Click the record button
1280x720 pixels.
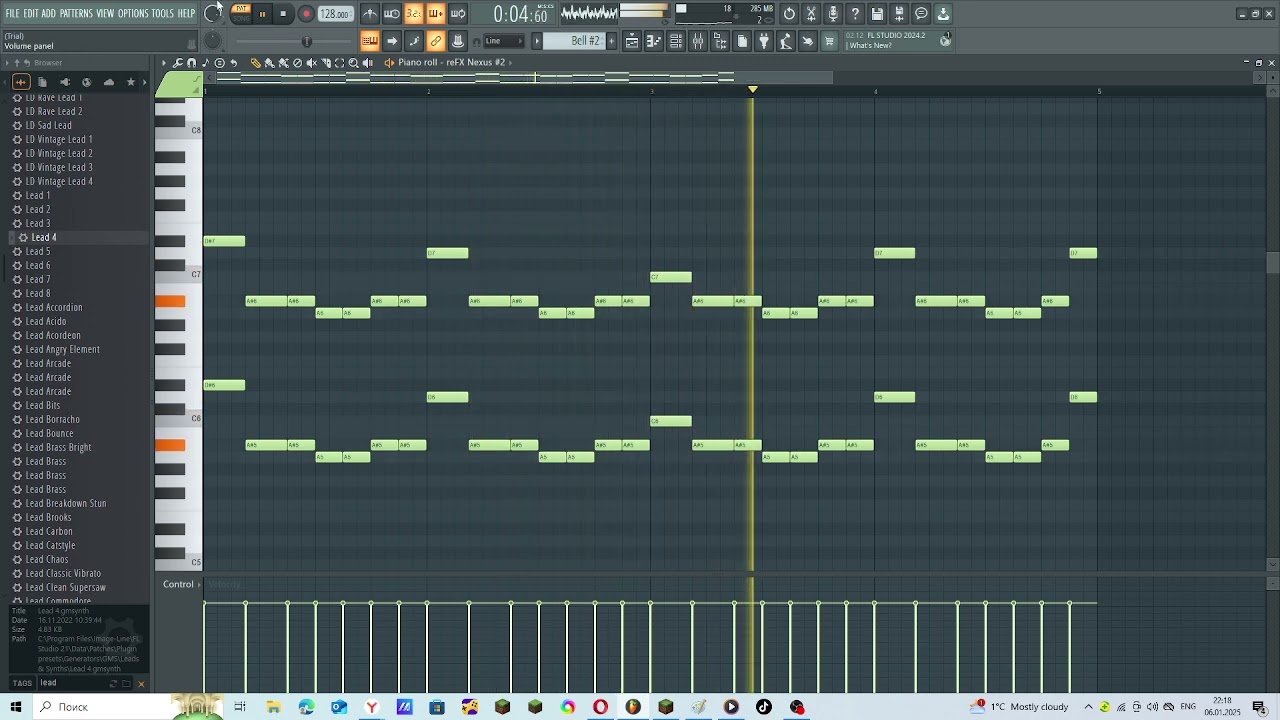point(306,14)
